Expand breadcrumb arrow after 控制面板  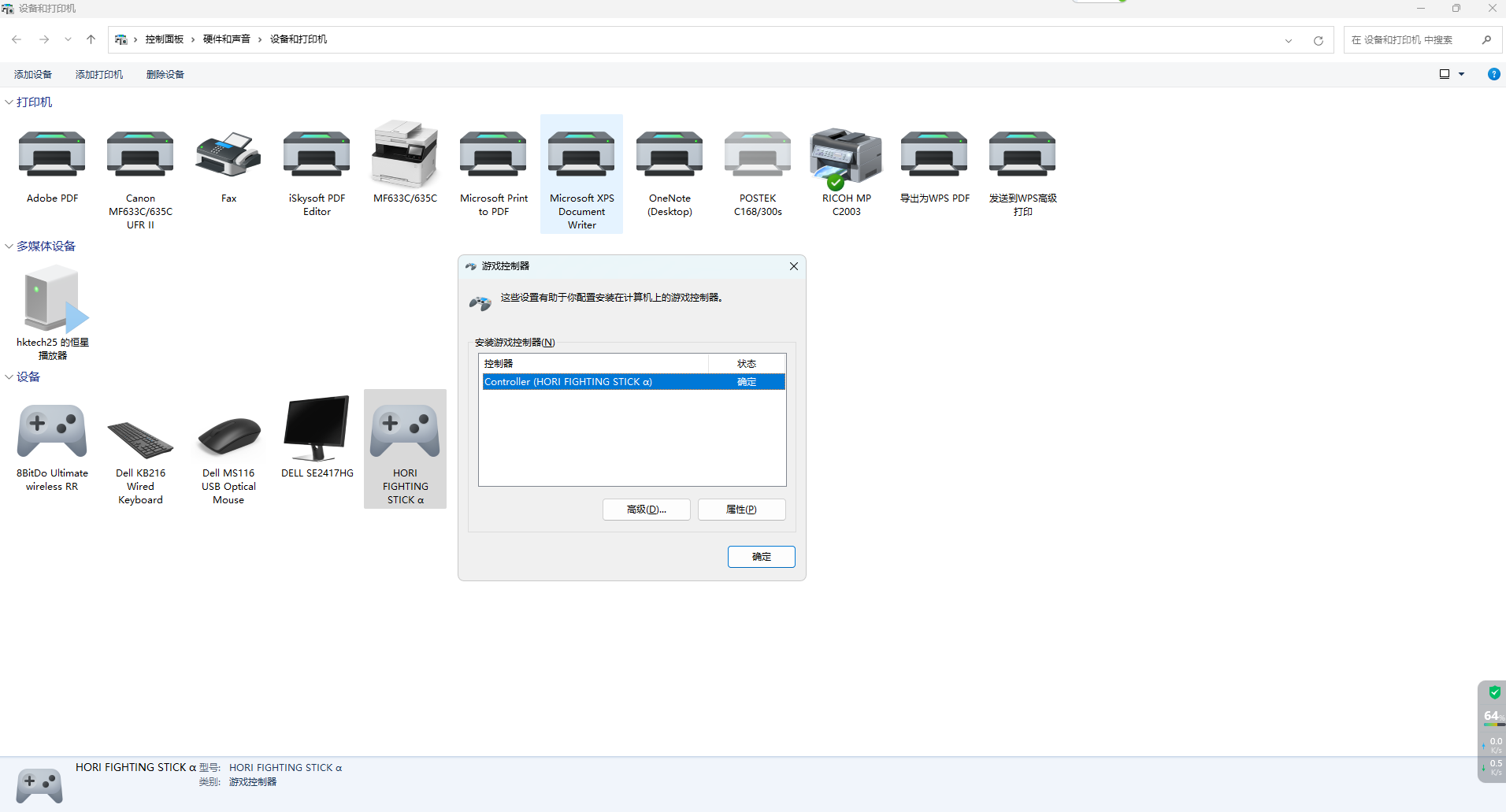point(193,39)
